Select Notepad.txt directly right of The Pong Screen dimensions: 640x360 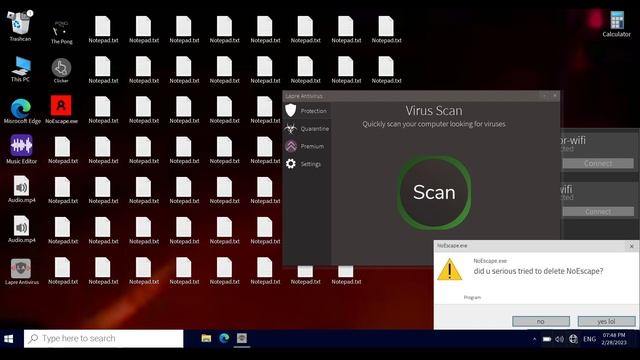[x=103, y=29]
